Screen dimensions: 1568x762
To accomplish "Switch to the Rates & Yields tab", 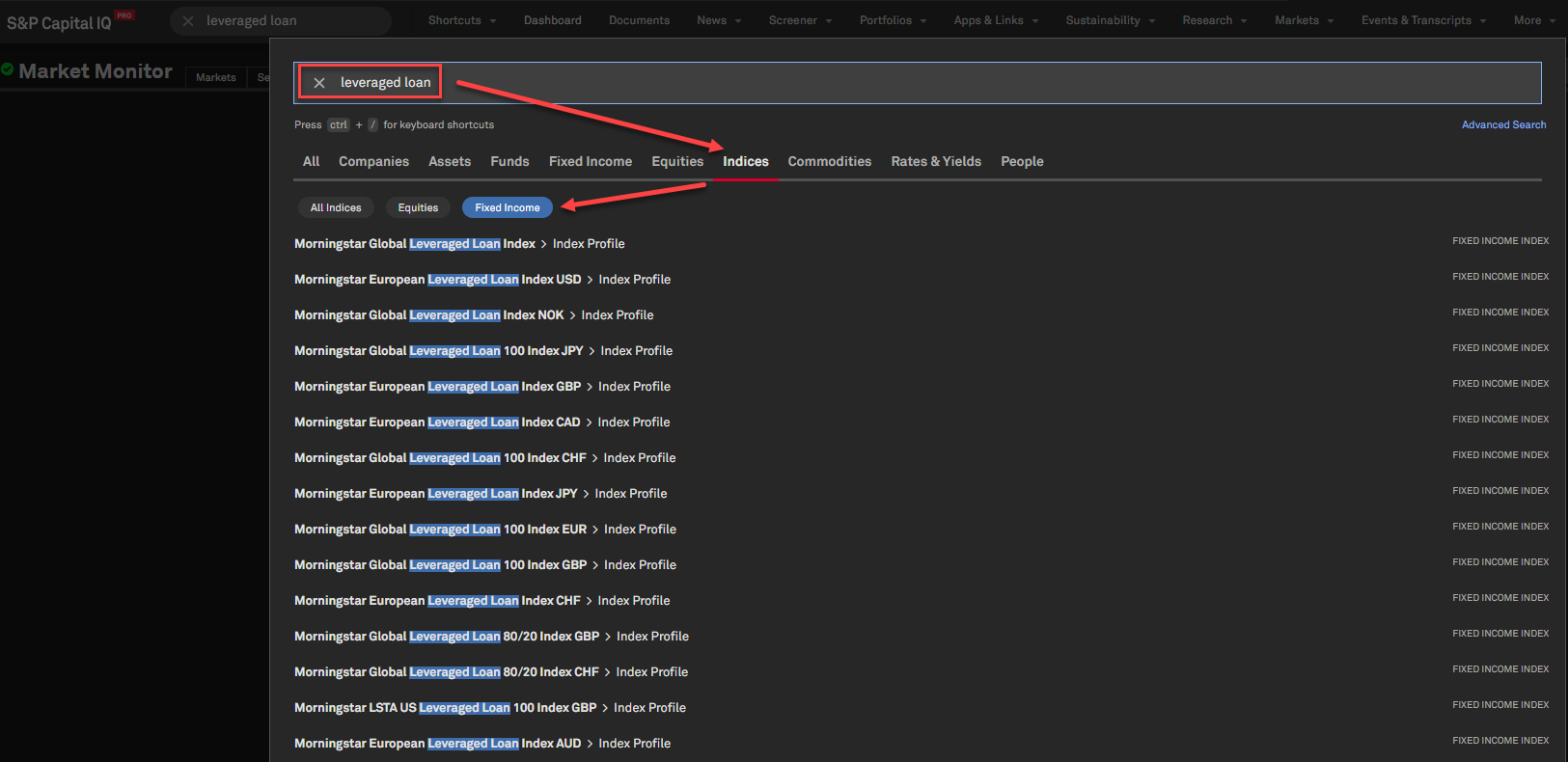I will click(936, 161).
